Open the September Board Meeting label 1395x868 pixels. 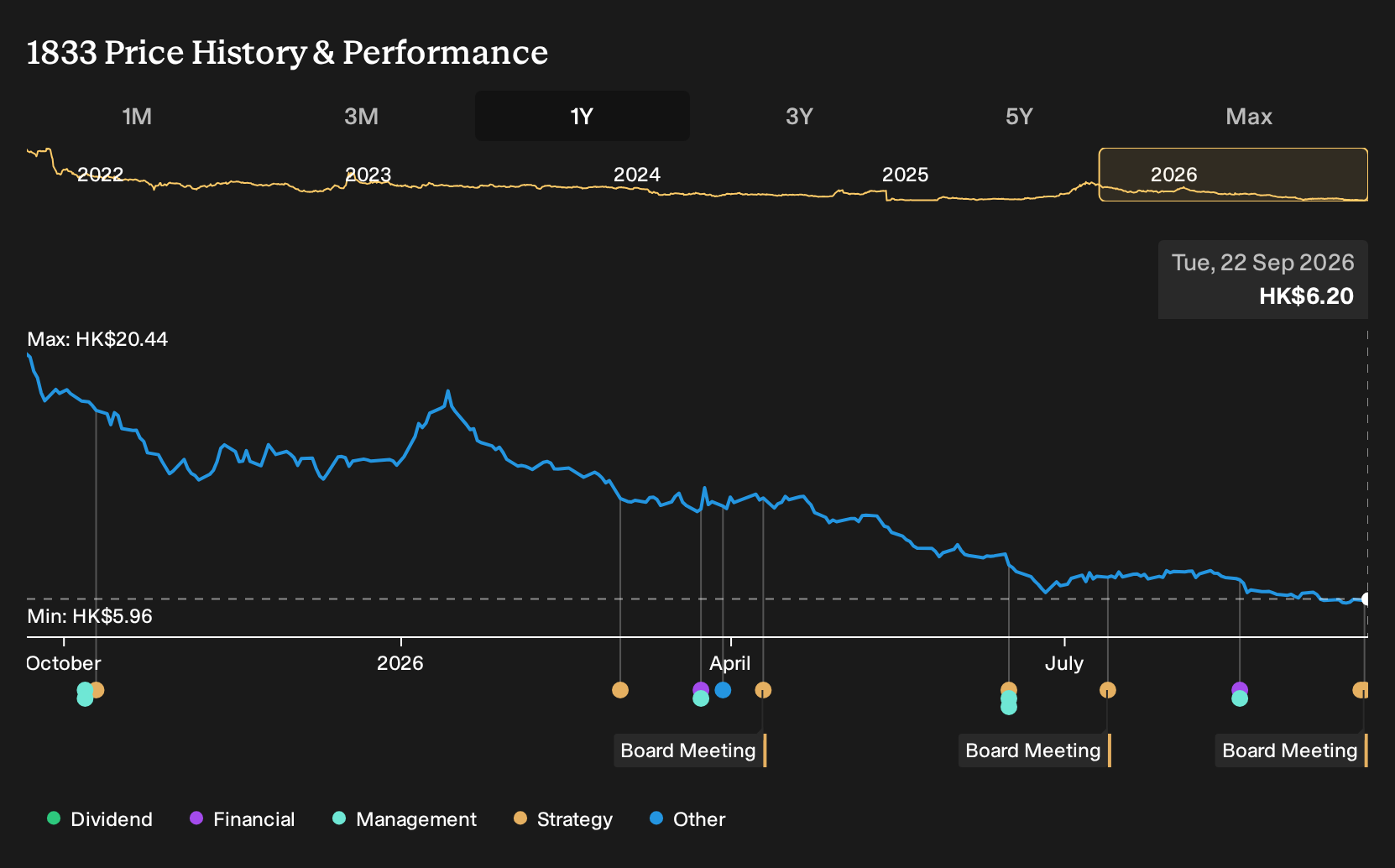pos(1292,750)
